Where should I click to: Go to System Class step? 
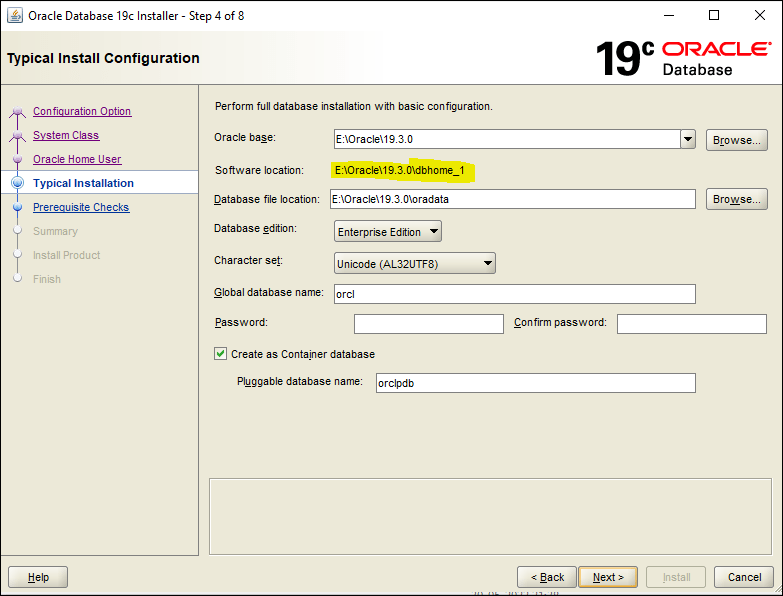[x=66, y=135]
